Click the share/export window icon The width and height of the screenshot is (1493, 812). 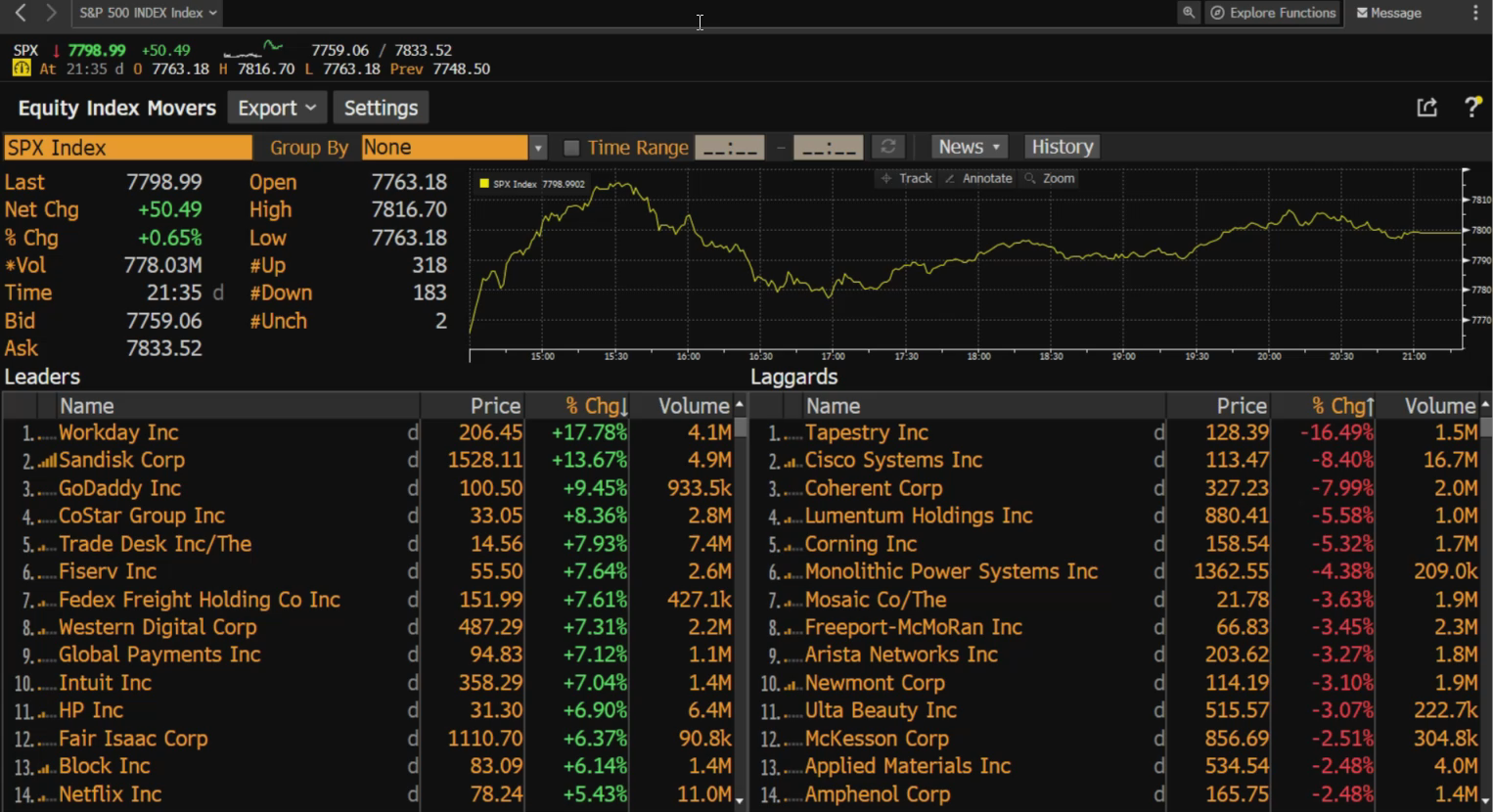[1427, 108]
